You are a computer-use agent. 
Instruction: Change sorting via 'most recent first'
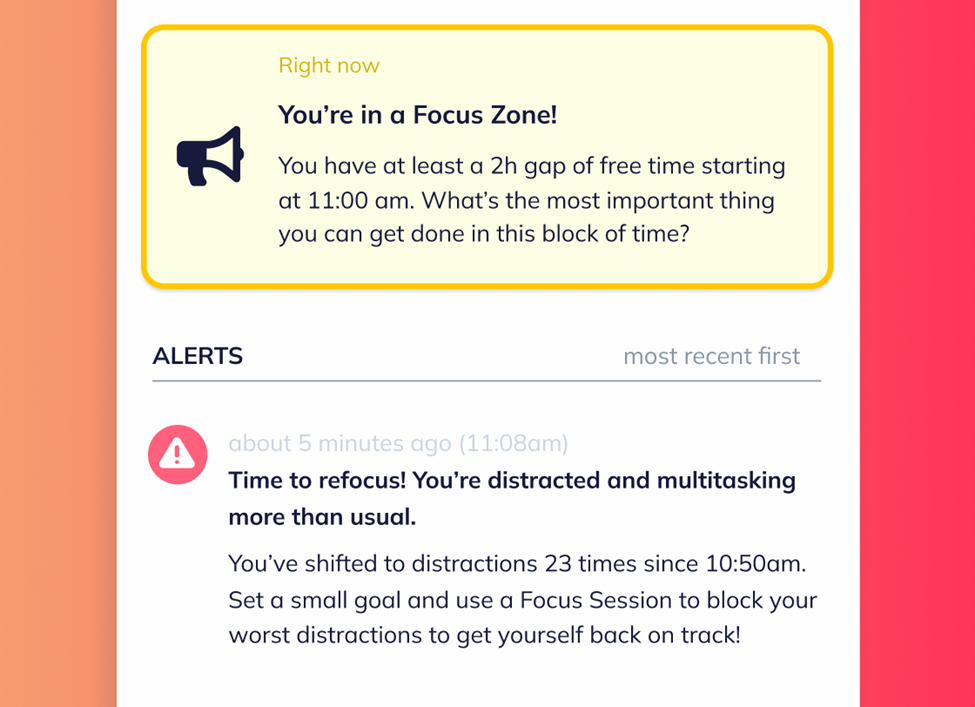pyautogui.click(x=712, y=356)
